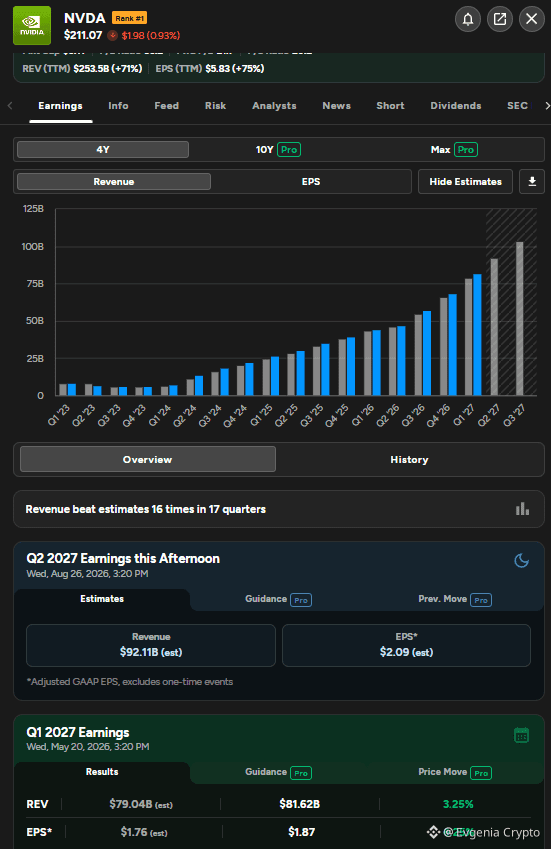
Task: Open the Info tab
Action: [118, 106]
